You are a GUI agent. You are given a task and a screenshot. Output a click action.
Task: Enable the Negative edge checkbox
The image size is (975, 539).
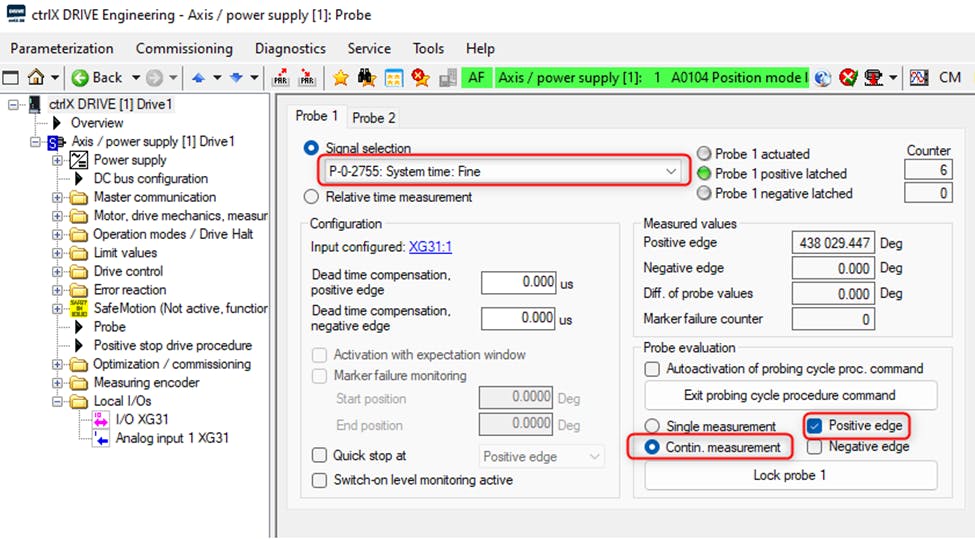click(815, 447)
